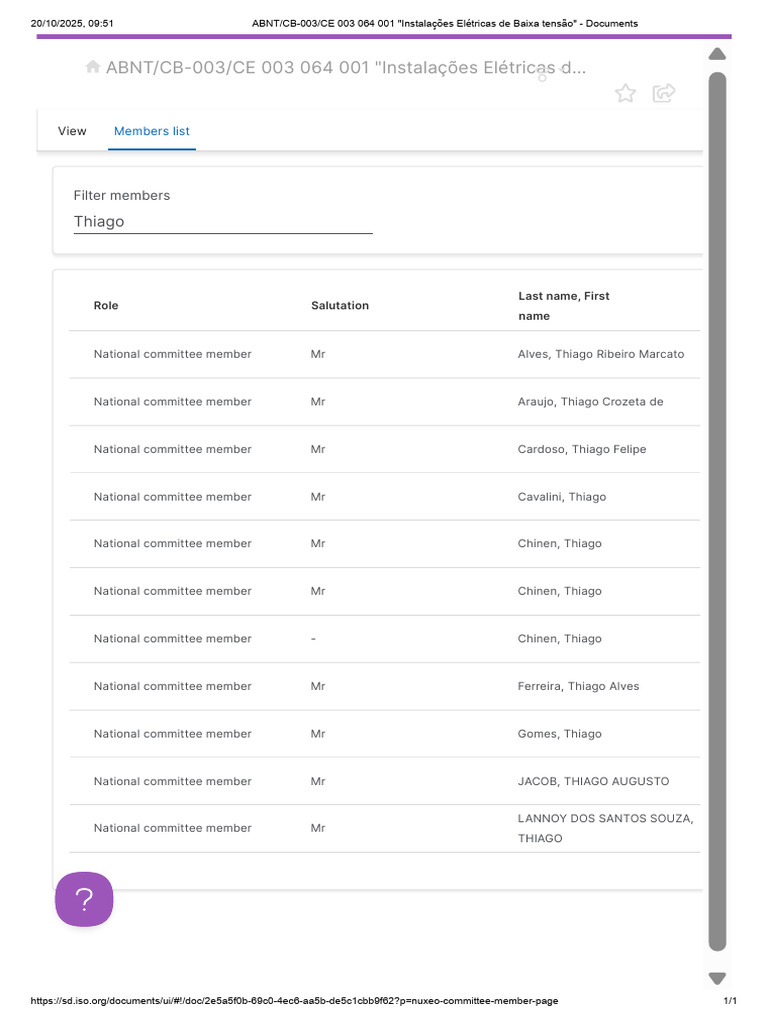Mark document as favorite with star icon
768x1024 pixels.
[x=625, y=93]
